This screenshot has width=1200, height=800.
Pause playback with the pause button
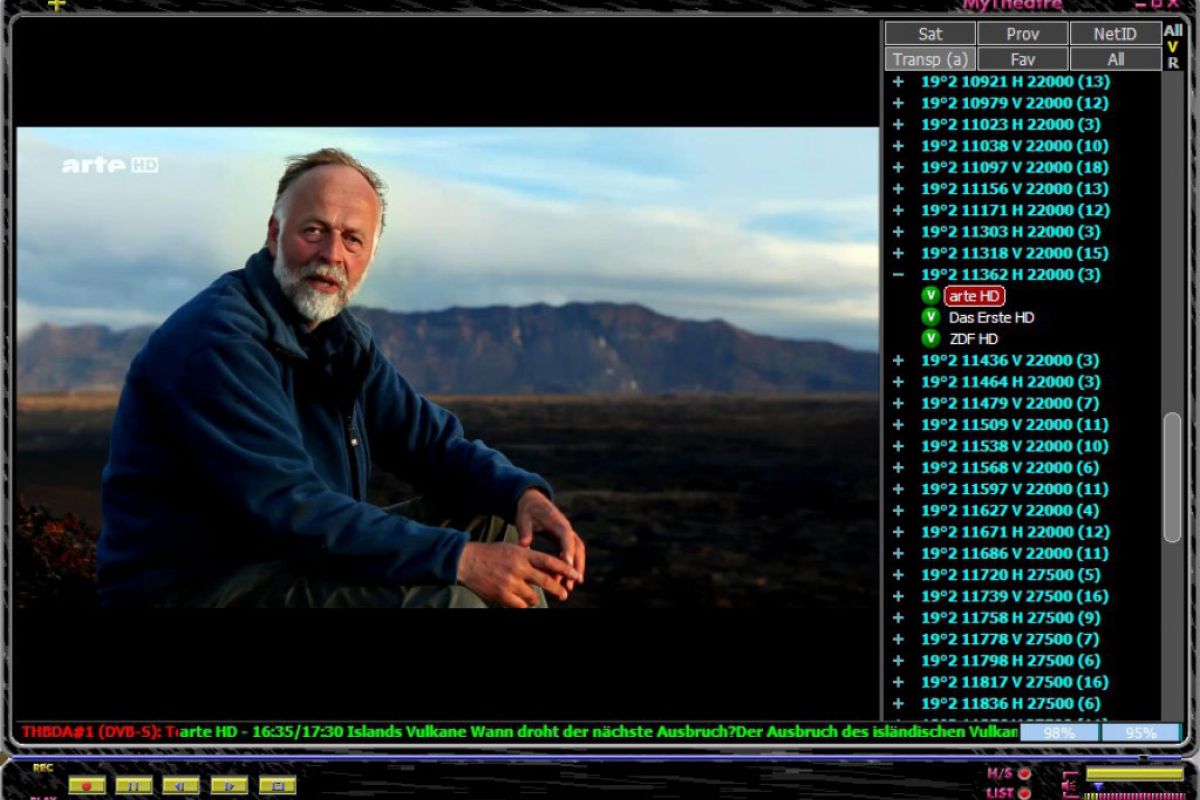tap(134, 785)
